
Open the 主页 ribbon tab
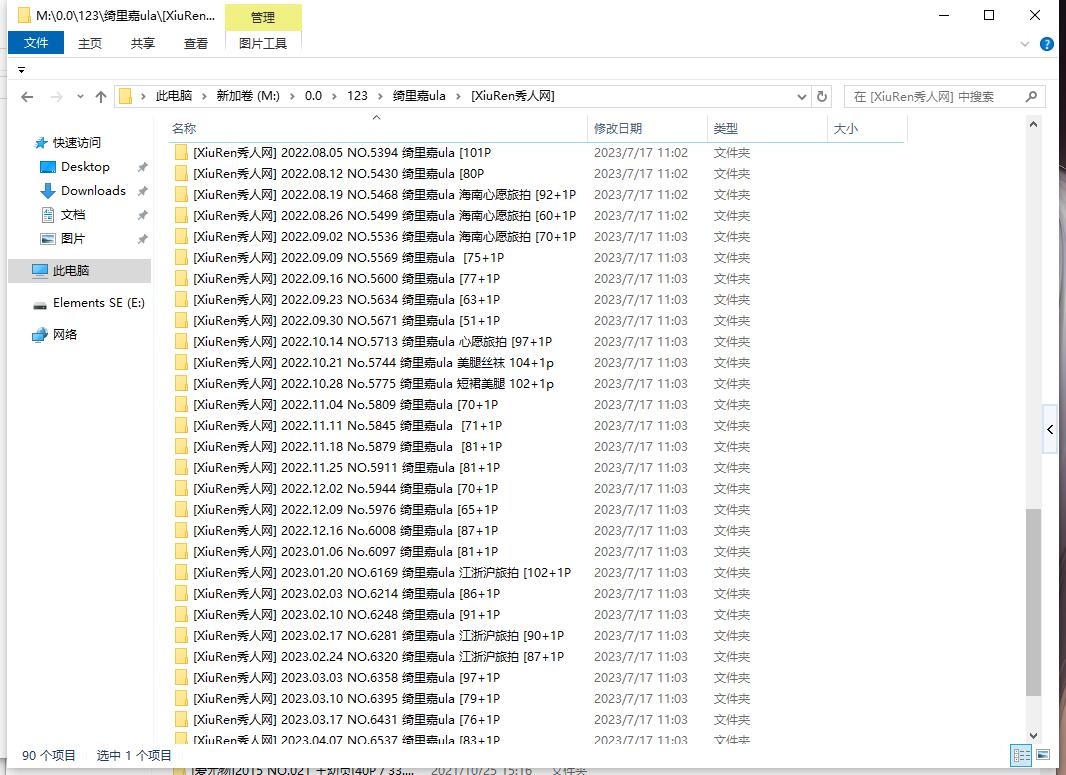pos(90,44)
